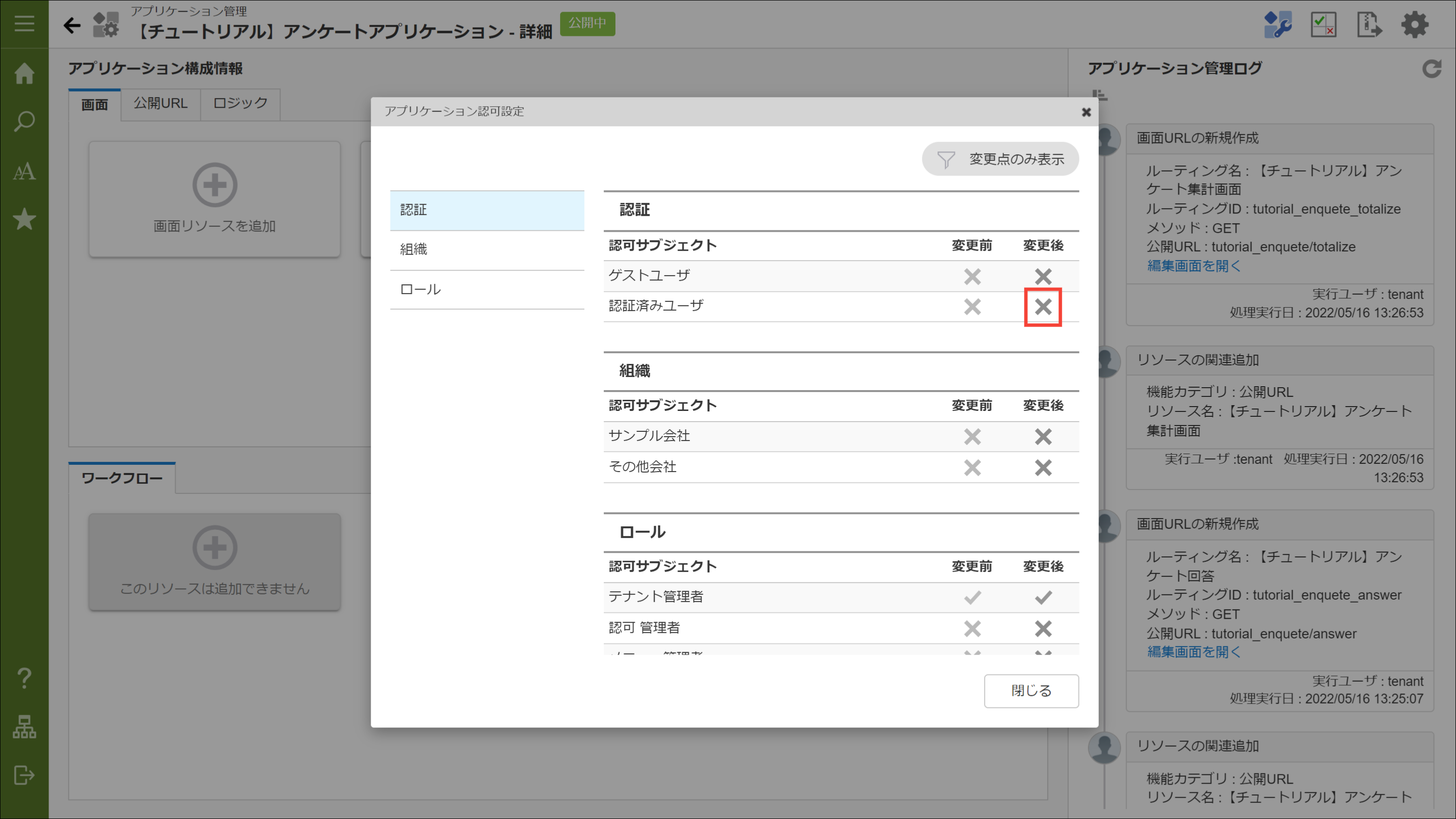Toggle 変更後 permission for その他会社
The image size is (1456, 819).
click(x=1043, y=467)
